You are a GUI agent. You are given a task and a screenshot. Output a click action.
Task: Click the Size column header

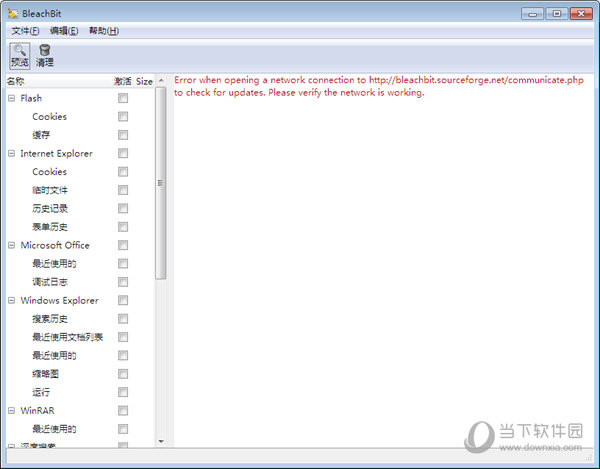[144, 81]
